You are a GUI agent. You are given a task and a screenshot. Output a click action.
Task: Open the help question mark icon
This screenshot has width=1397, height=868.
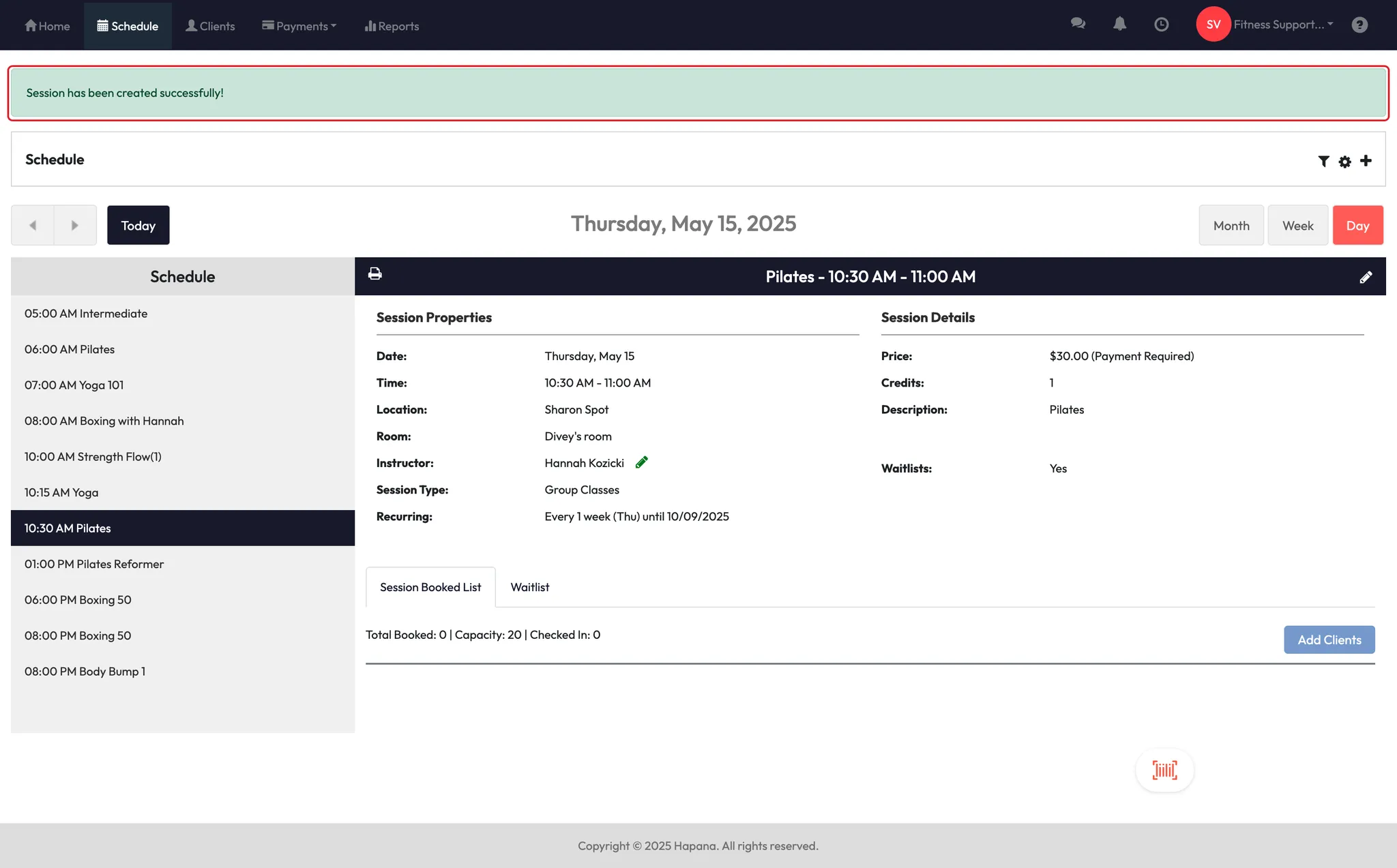[x=1359, y=25]
